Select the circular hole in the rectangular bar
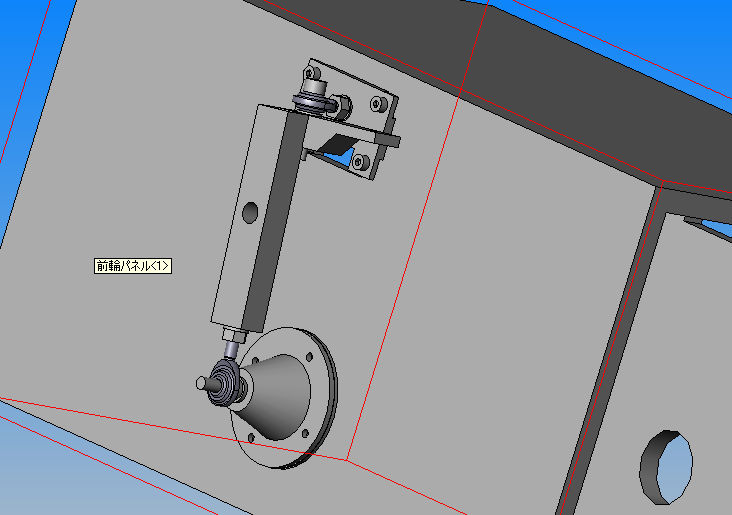 [251, 212]
